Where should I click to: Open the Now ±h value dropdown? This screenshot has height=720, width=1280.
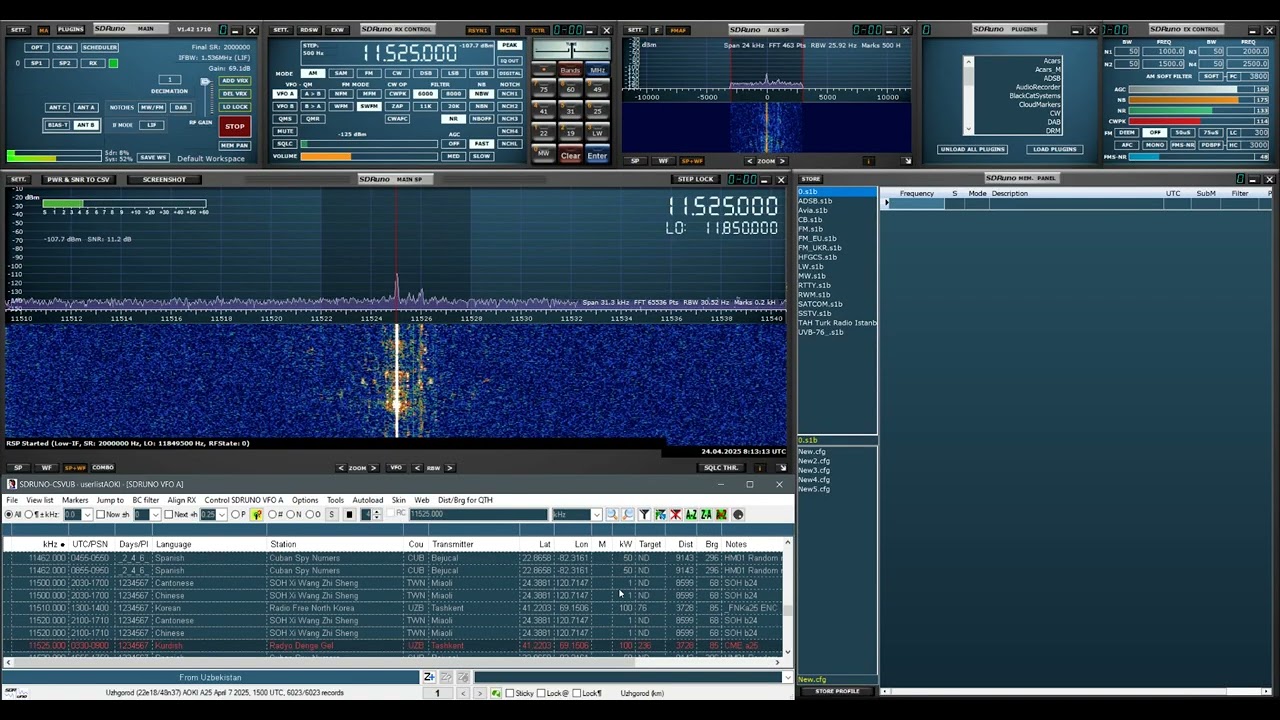pyautogui.click(x=155, y=514)
